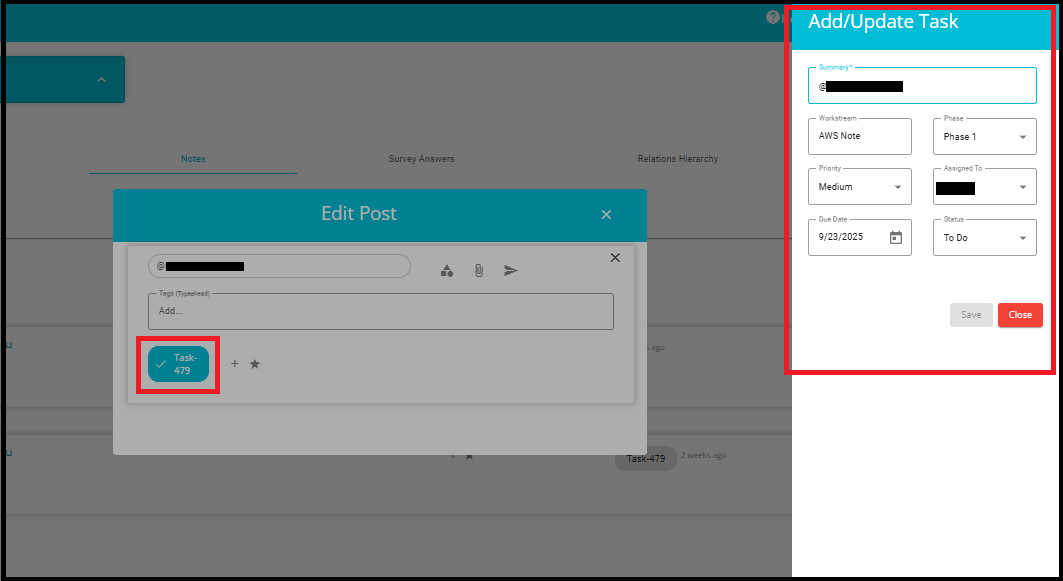Click the send arrow icon

click(511, 270)
